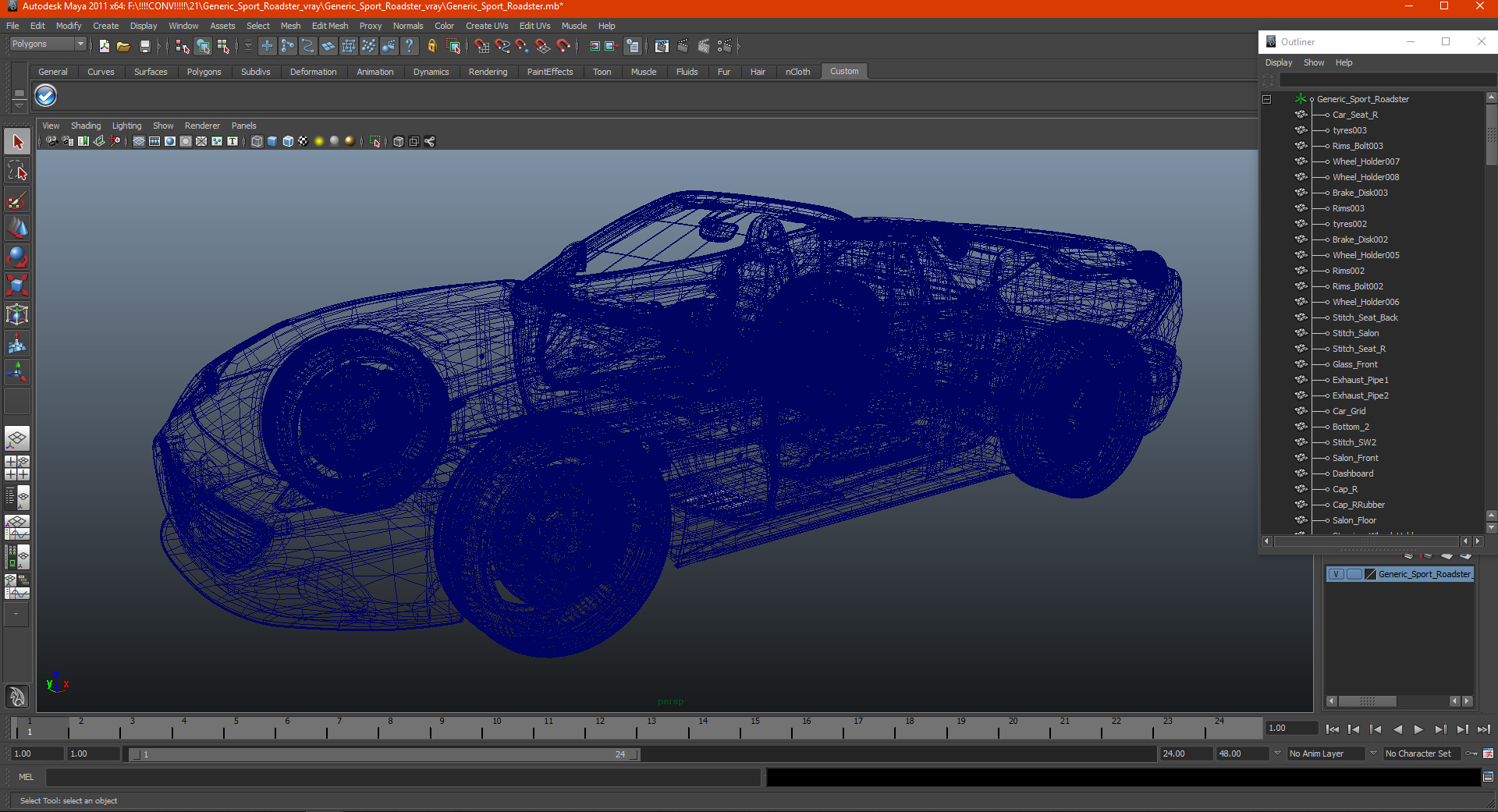Toggle select by hierarchy mode icon
Image resolution: width=1498 pixels, height=812 pixels.
pyautogui.click(x=183, y=47)
